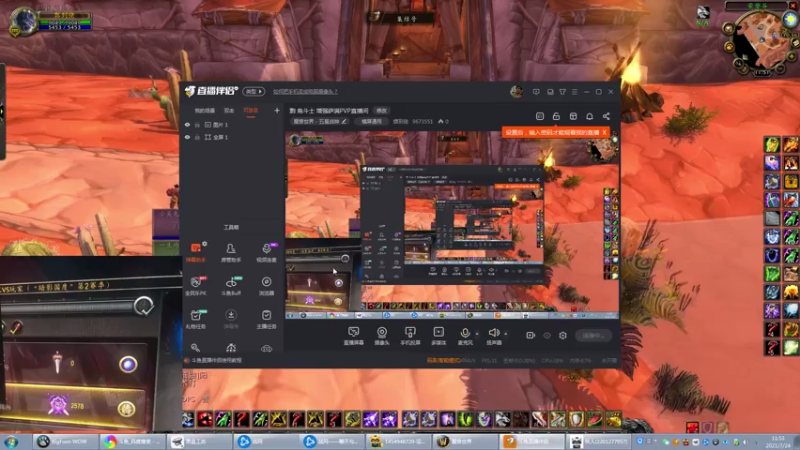Toggle visibility of the 图片 1 layer
The width and height of the screenshot is (800, 450).
pos(187,124)
